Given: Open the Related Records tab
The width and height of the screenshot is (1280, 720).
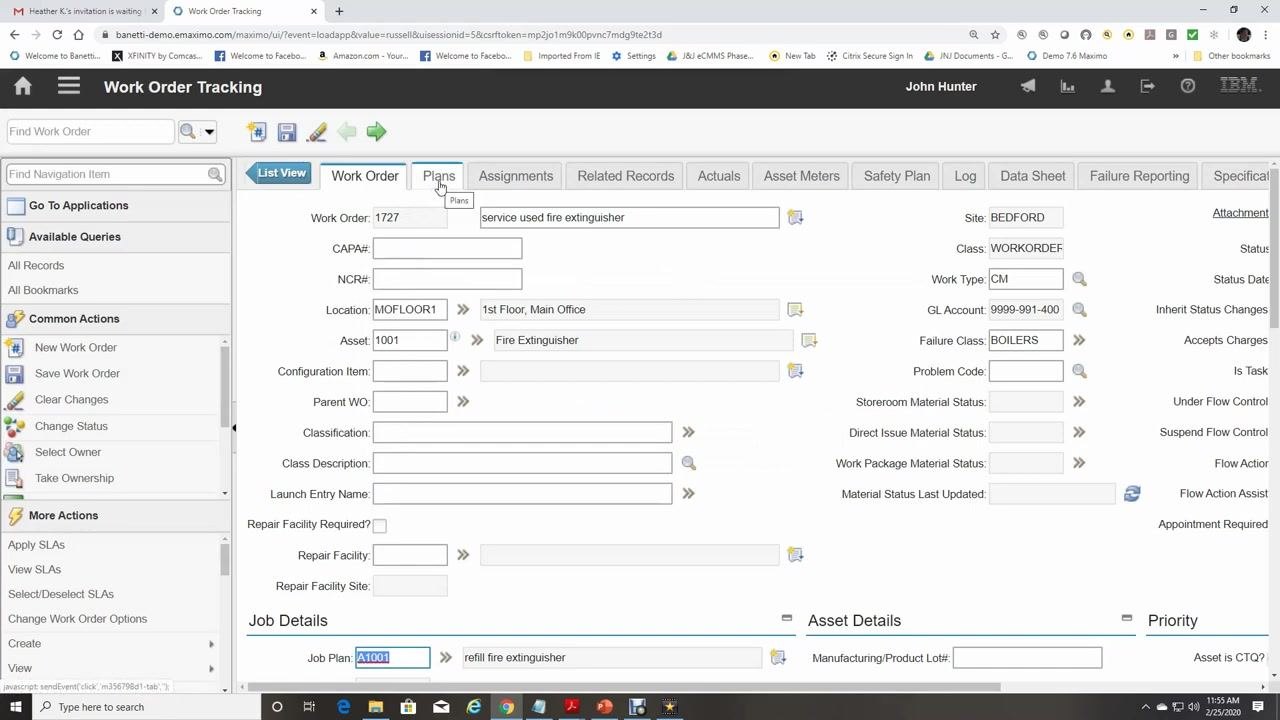Looking at the screenshot, I should coord(626,176).
